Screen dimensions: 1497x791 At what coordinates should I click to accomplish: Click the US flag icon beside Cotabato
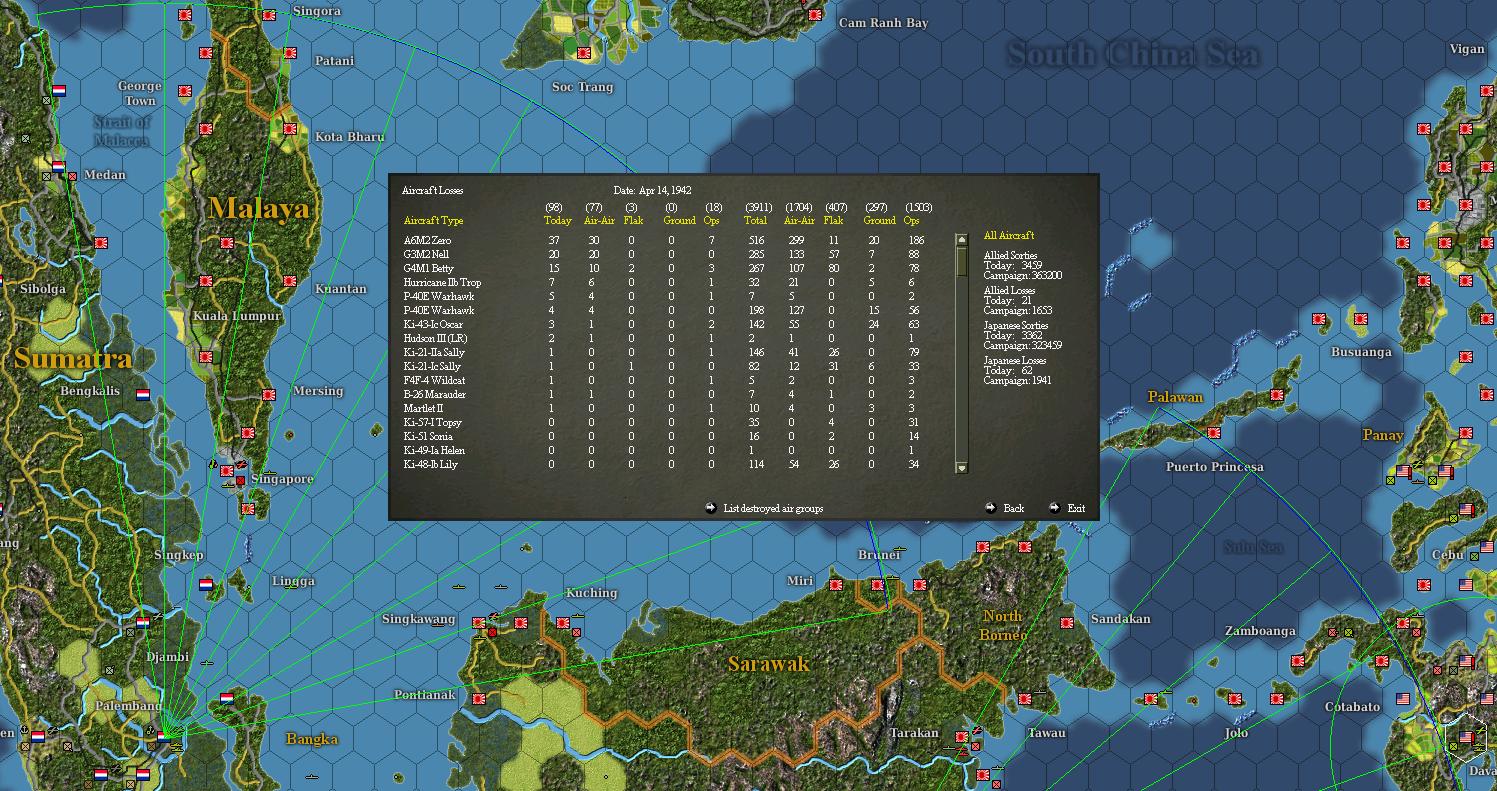click(x=1403, y=699)
